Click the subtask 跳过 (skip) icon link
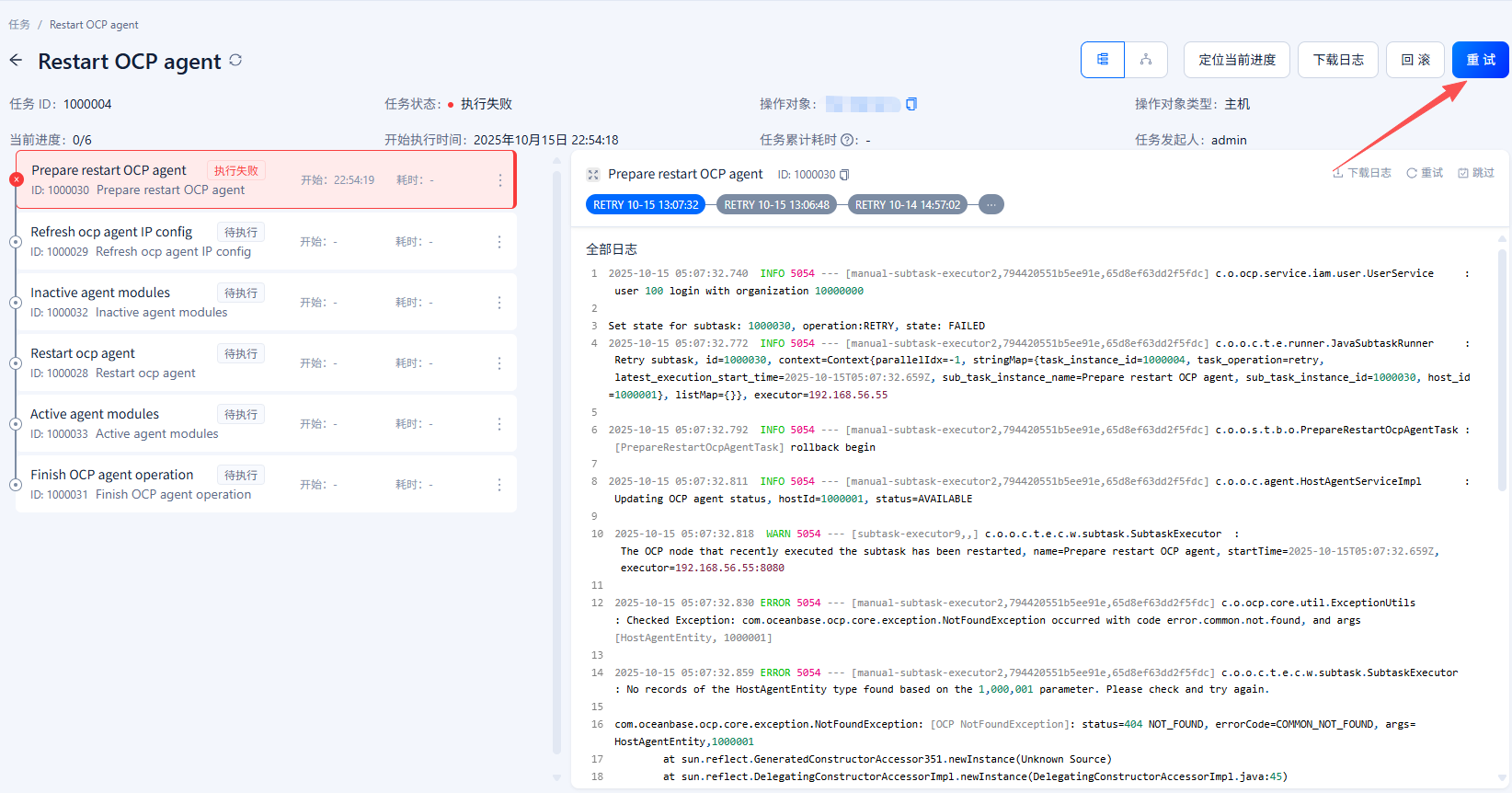 click(x=1476, y=173)
